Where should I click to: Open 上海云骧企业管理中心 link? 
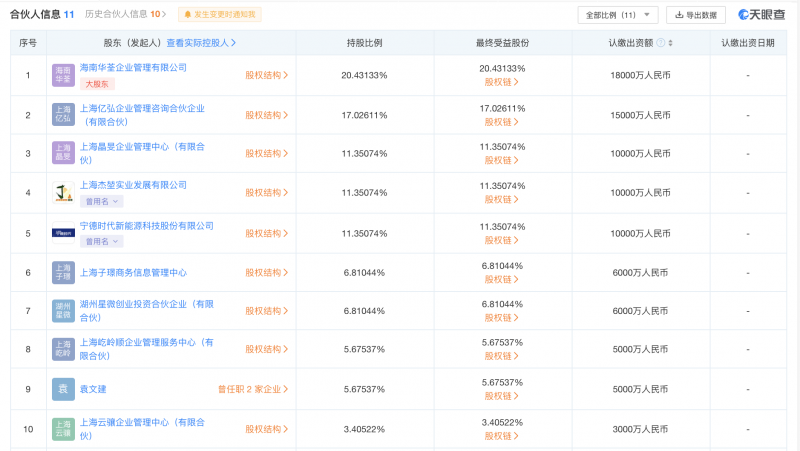coord(142,429)
